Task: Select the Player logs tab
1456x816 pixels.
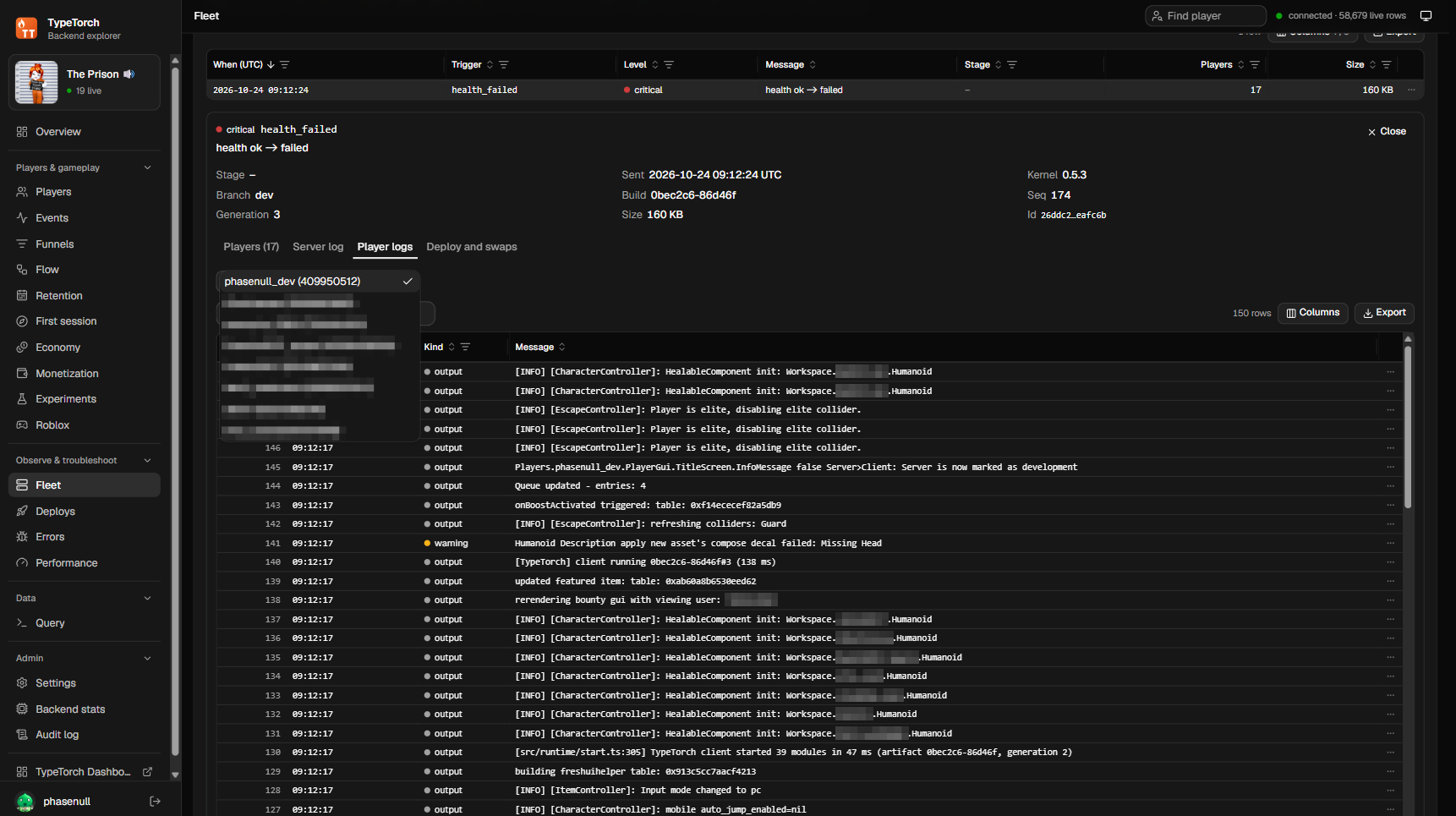Action: click(x=385, y=247)
